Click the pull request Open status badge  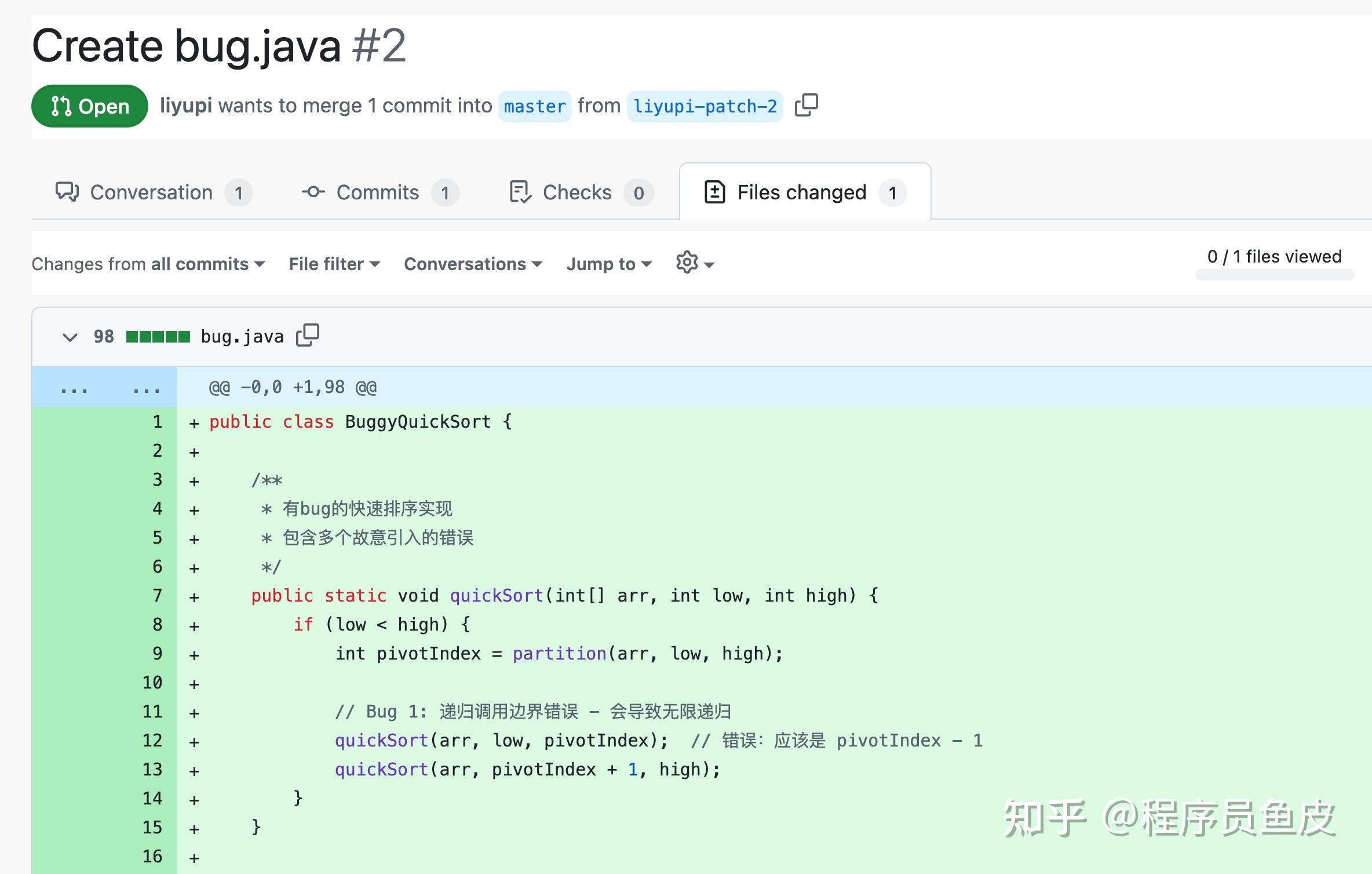tap(90, 106)
